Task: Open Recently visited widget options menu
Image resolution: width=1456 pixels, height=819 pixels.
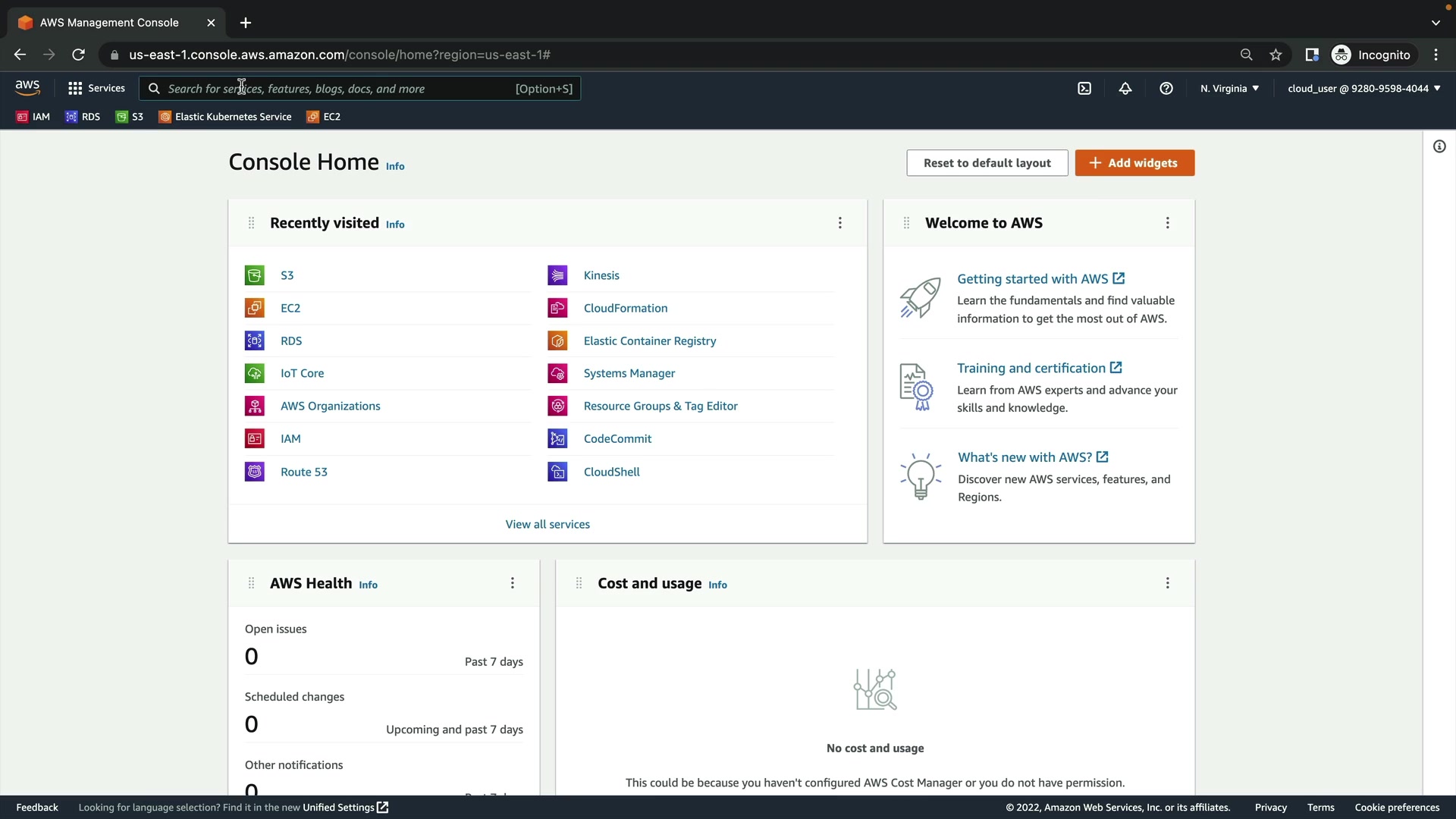Action: pyautogui.click(x=839, y=223)
